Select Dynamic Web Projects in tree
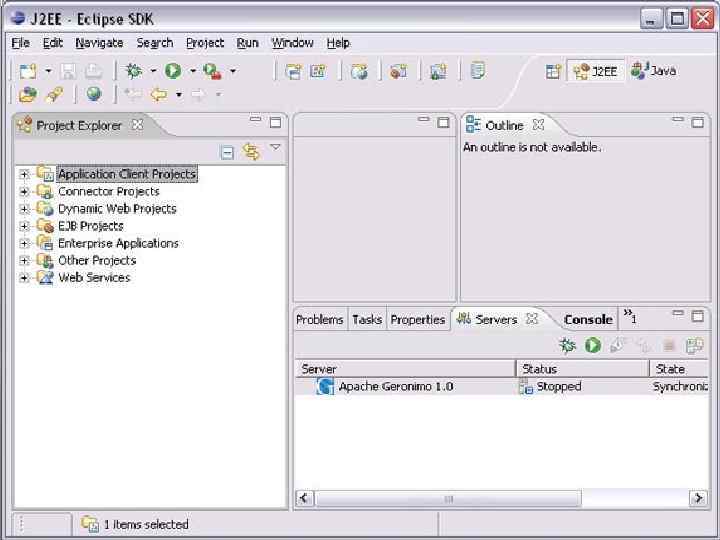 (x=117, y=209)
